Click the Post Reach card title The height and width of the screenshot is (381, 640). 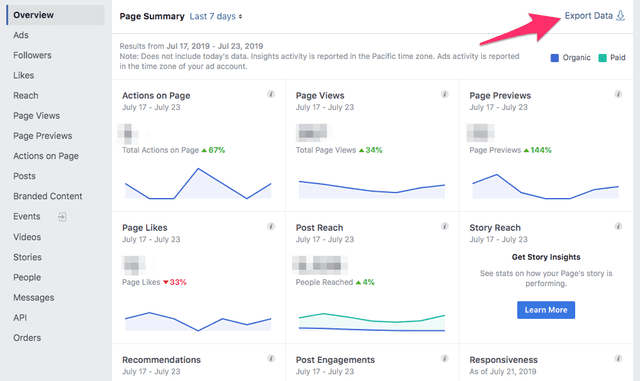319,227
